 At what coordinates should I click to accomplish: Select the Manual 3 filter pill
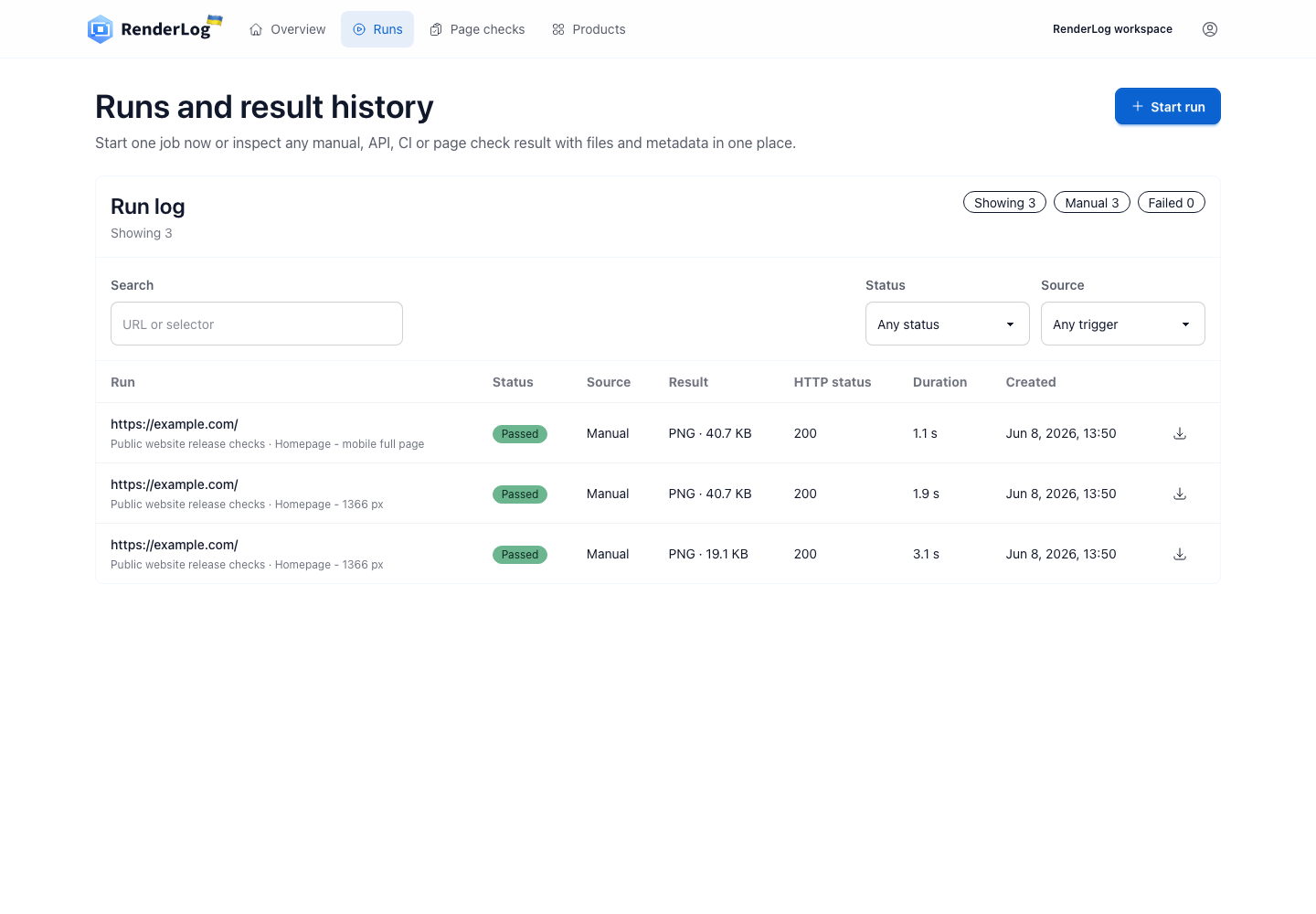[x=1092, y=202]
